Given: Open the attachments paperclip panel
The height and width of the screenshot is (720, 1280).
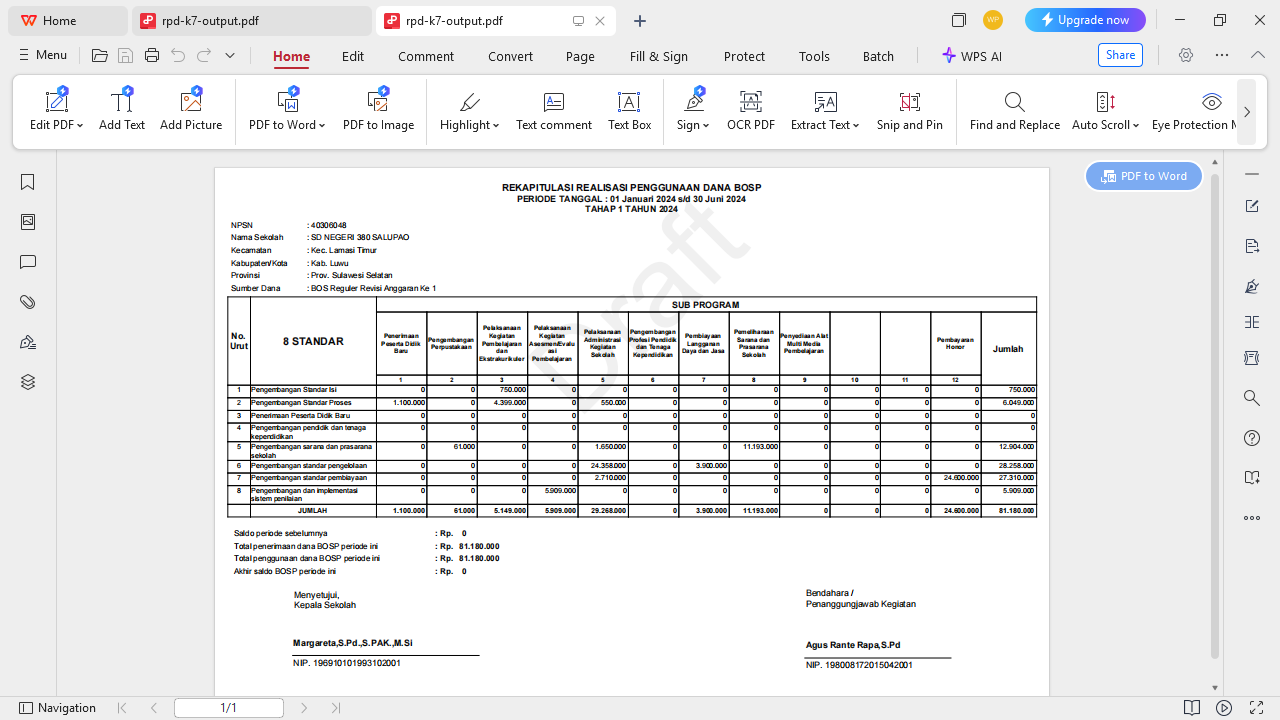Looking at the screenshot, I should (28, 302).
